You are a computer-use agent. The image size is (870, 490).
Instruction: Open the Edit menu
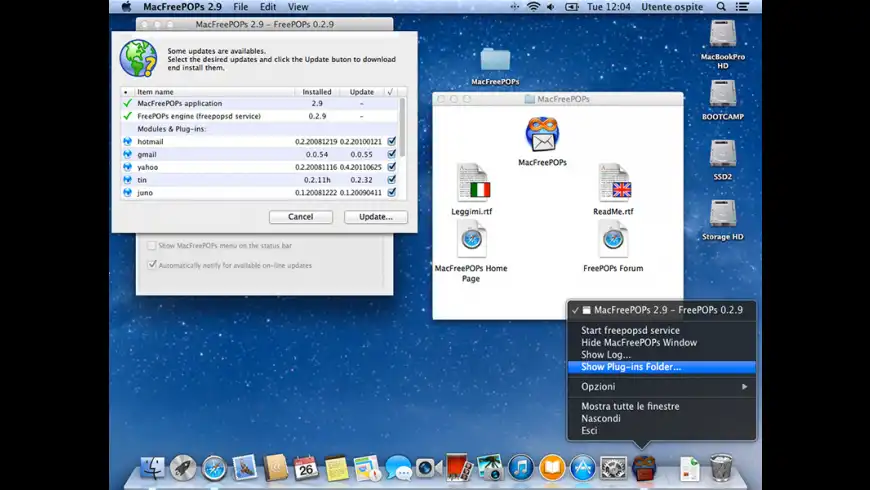pyautogui.click(x=268, y=7)
